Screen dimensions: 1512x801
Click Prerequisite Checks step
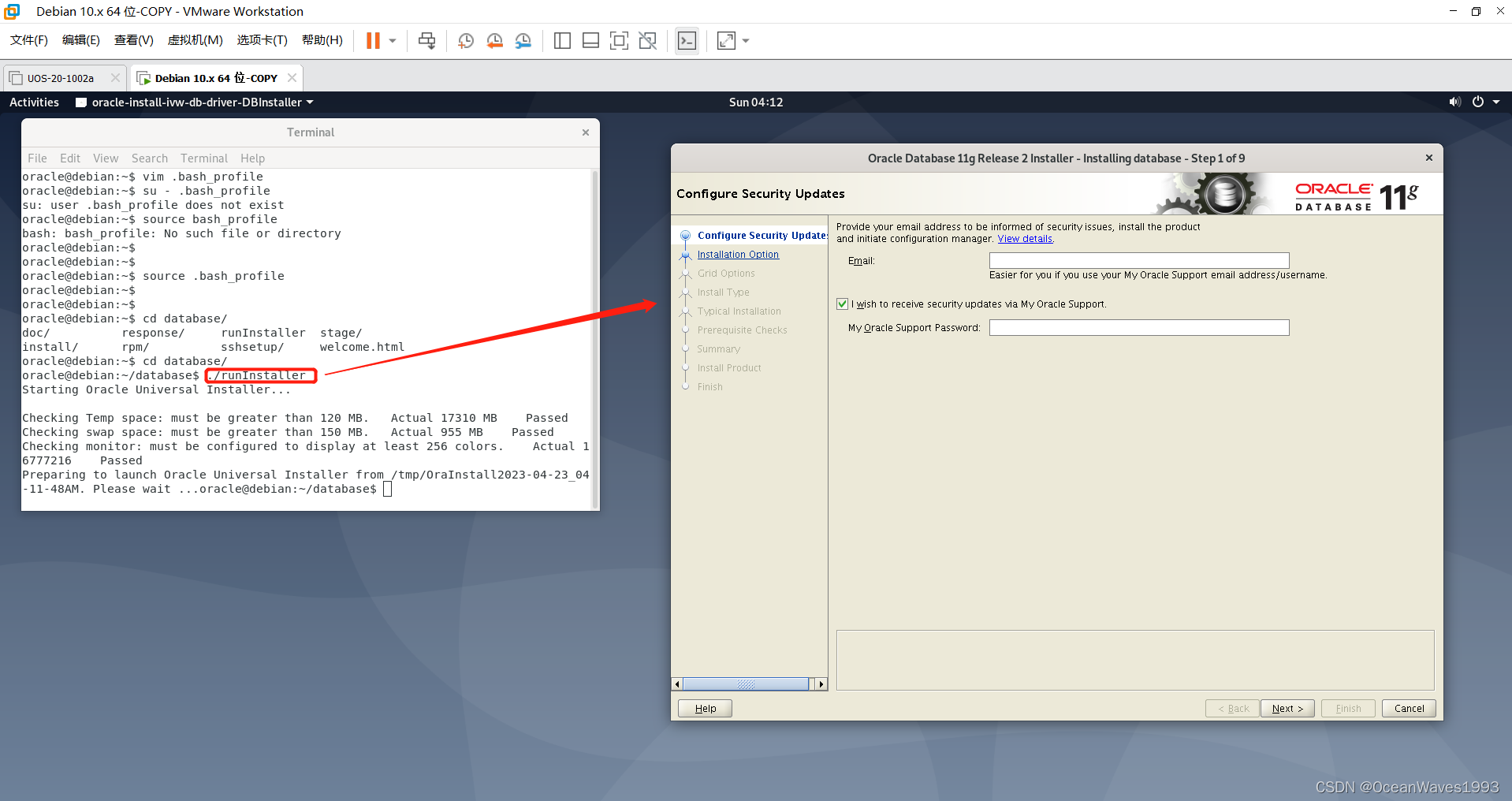pyautogui.click(x=742, y=330)
